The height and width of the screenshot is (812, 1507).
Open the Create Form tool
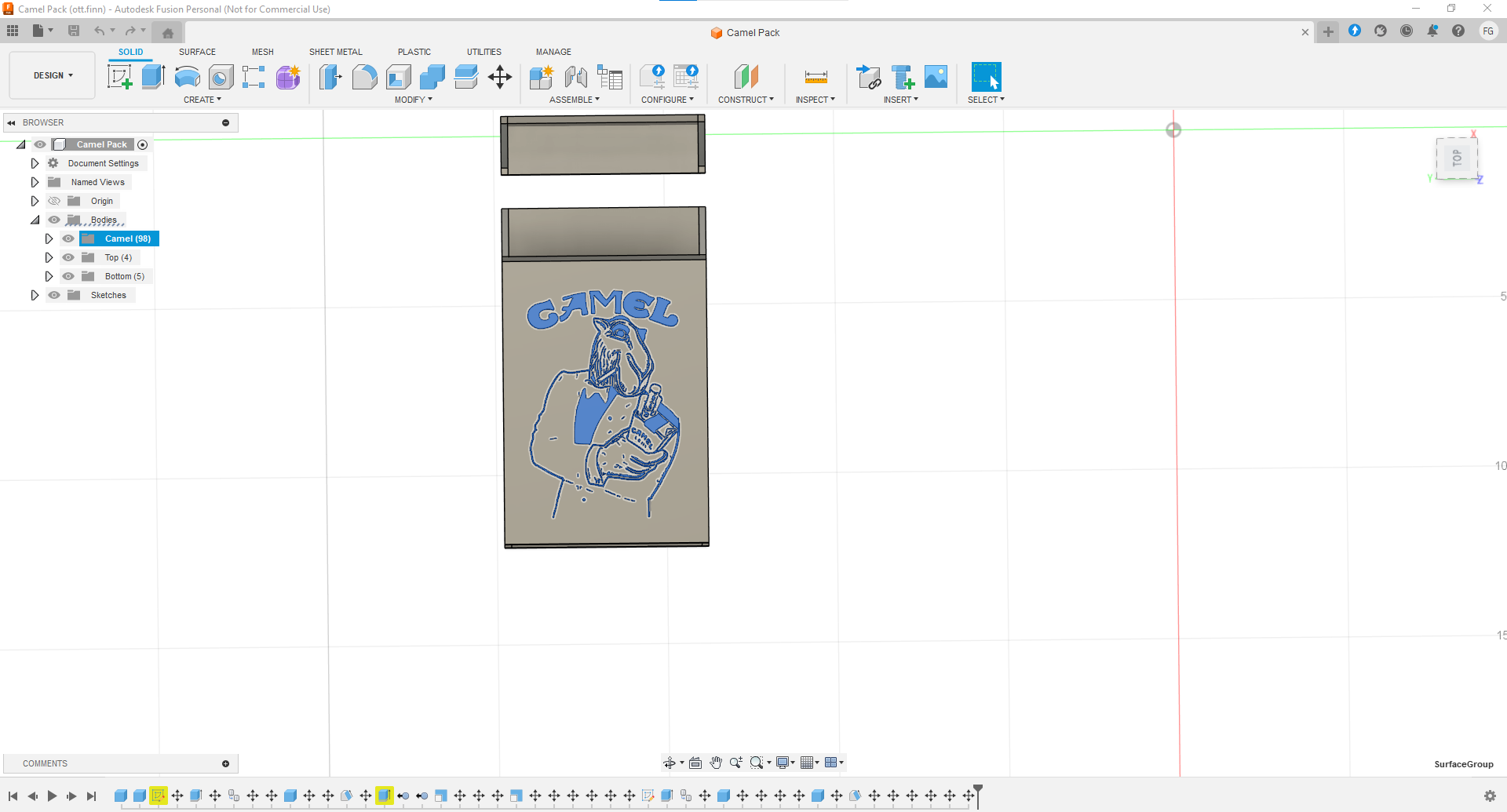(288, 77)
